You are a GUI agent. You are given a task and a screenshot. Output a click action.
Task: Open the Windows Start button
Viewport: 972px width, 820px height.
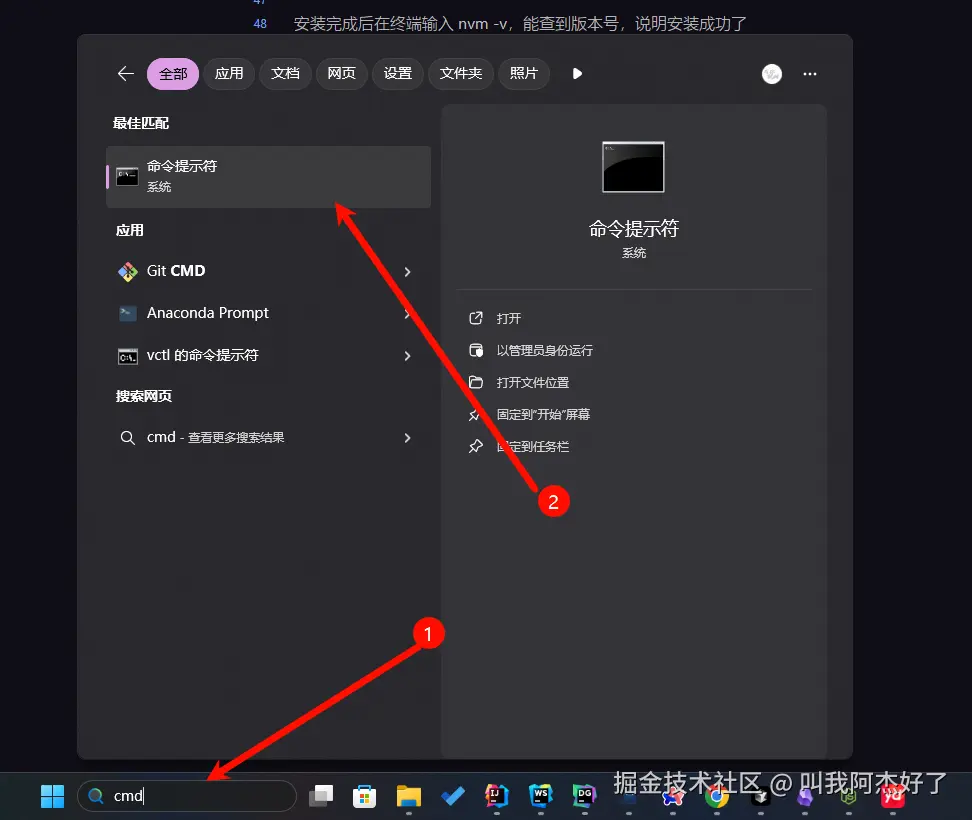52,796
